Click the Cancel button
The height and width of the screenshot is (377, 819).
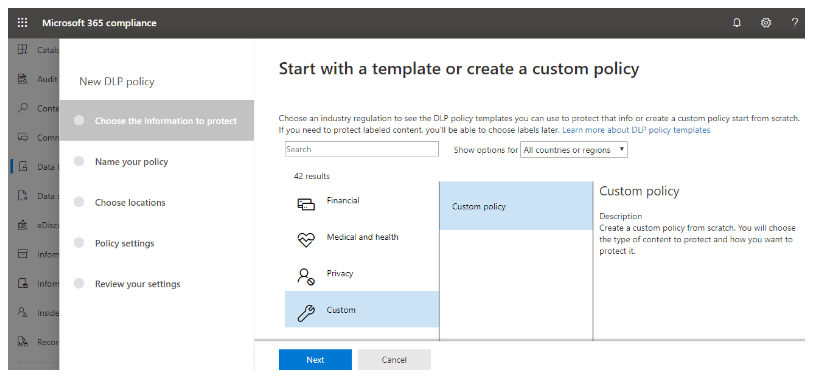[x=394, y=360]
